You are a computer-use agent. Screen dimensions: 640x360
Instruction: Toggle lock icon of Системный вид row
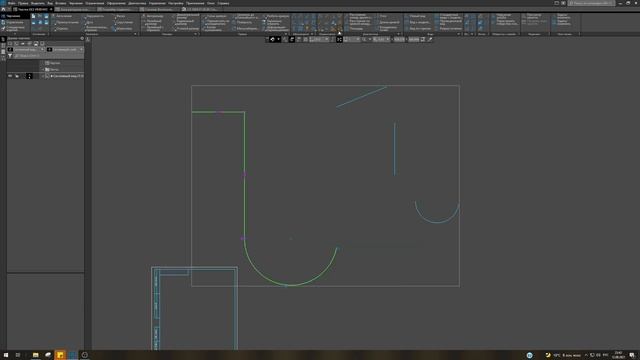click(x=17, y=76)
